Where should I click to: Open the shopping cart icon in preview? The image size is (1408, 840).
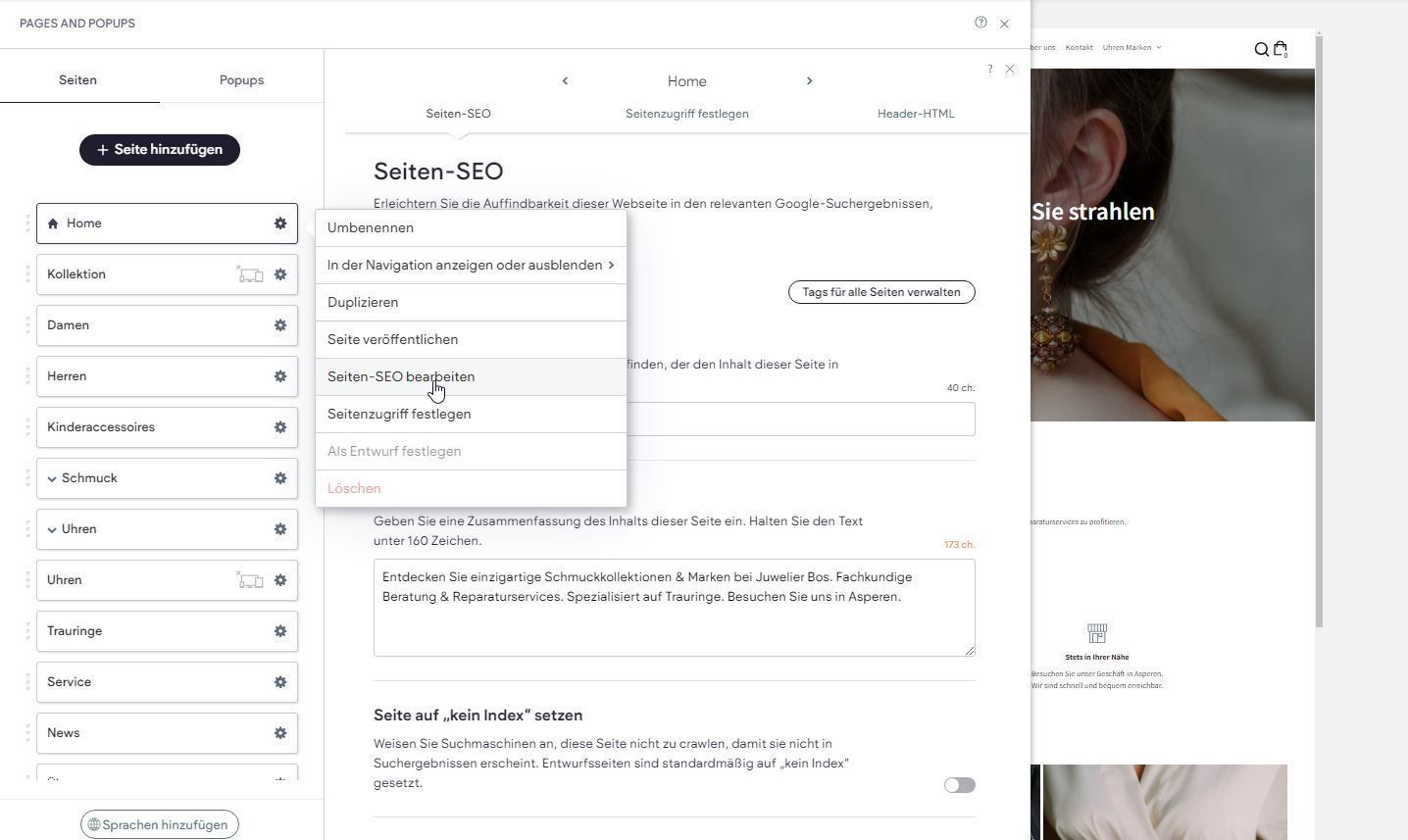[1281, 49]
